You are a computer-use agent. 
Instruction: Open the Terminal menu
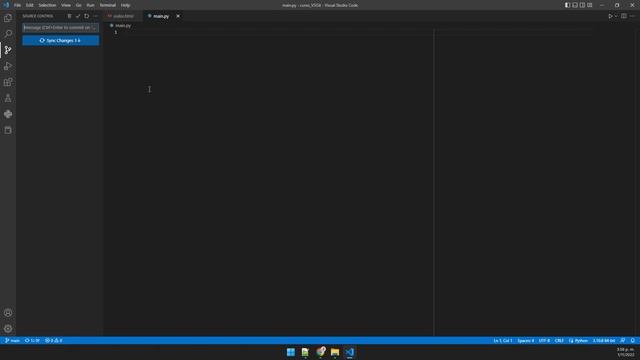tap(108, 5)
